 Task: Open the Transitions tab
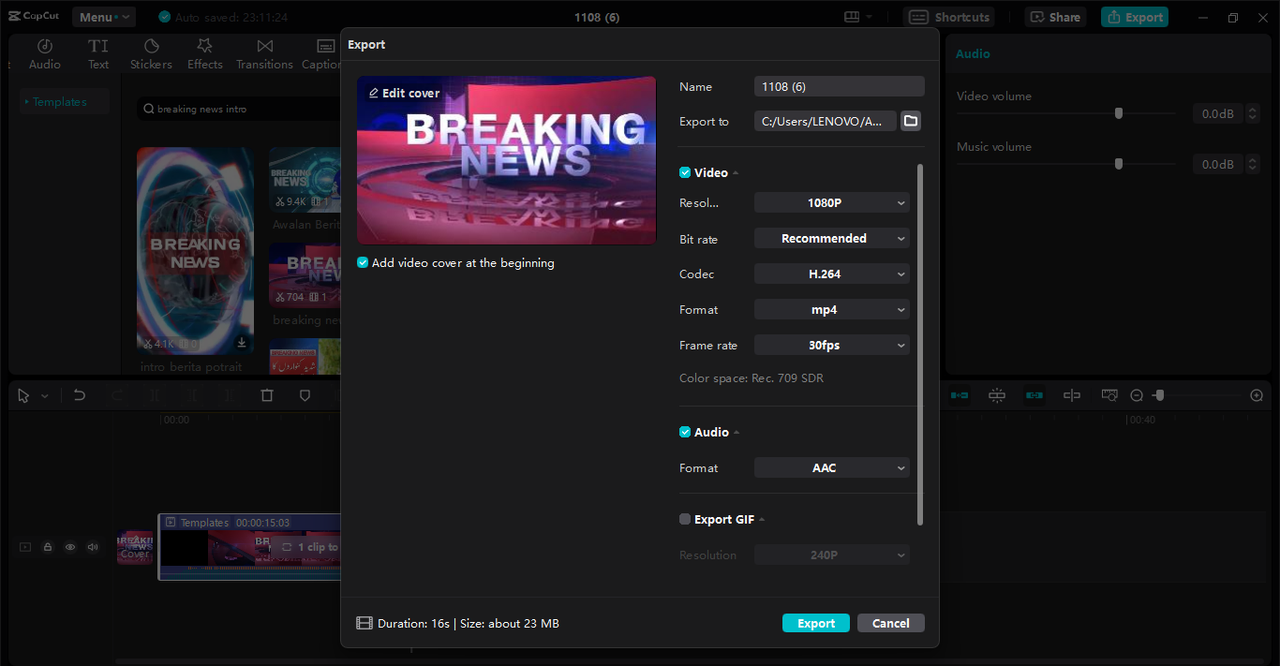(x=264, y=54)
